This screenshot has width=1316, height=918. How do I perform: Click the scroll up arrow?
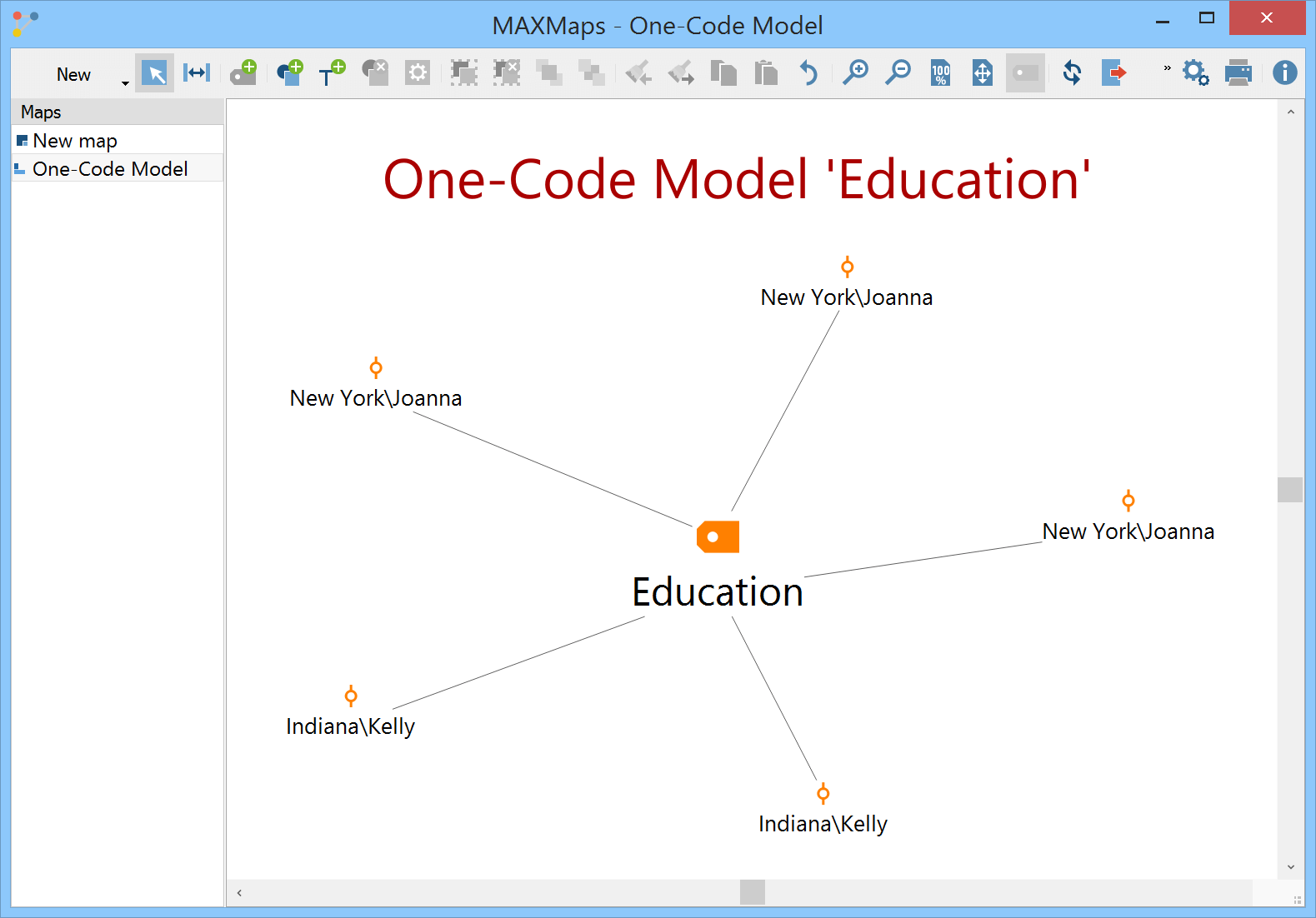click(1290, 112)
